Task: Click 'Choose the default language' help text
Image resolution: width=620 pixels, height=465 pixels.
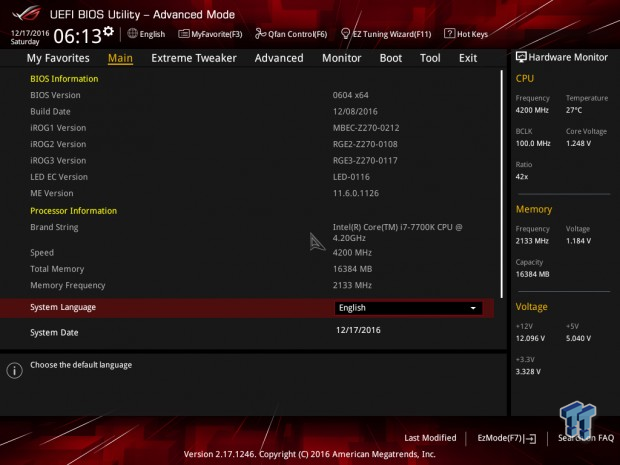Action: pos(81,365)
